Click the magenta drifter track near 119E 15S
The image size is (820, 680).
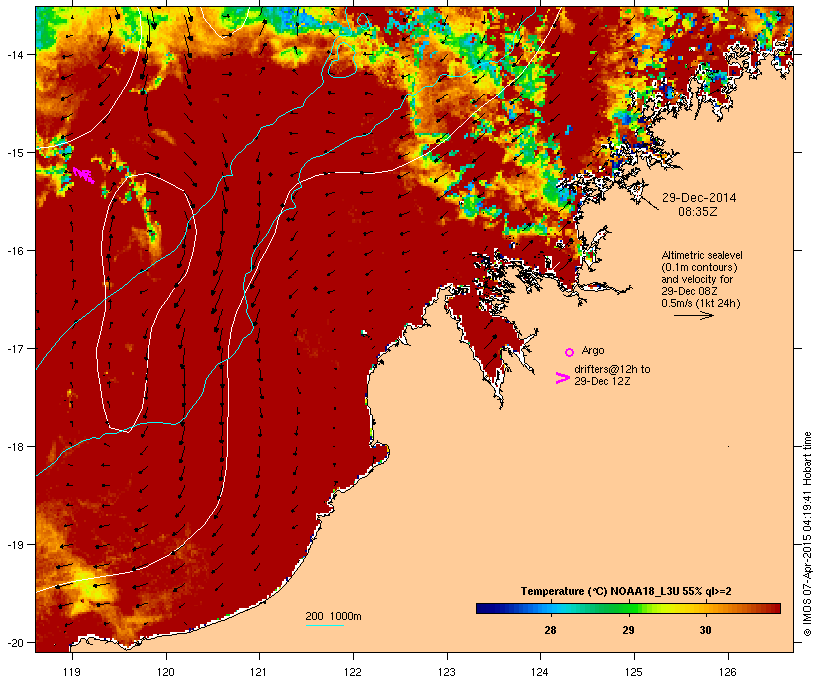point(83,175)
